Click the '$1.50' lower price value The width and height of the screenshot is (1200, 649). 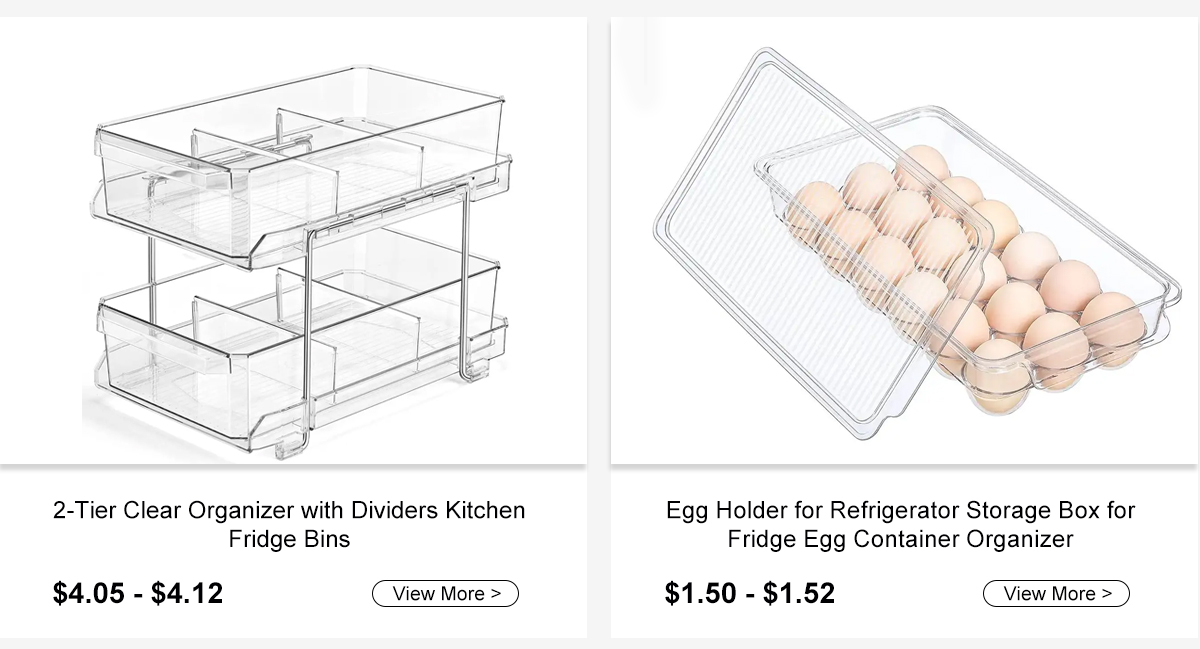click(701, 593)
